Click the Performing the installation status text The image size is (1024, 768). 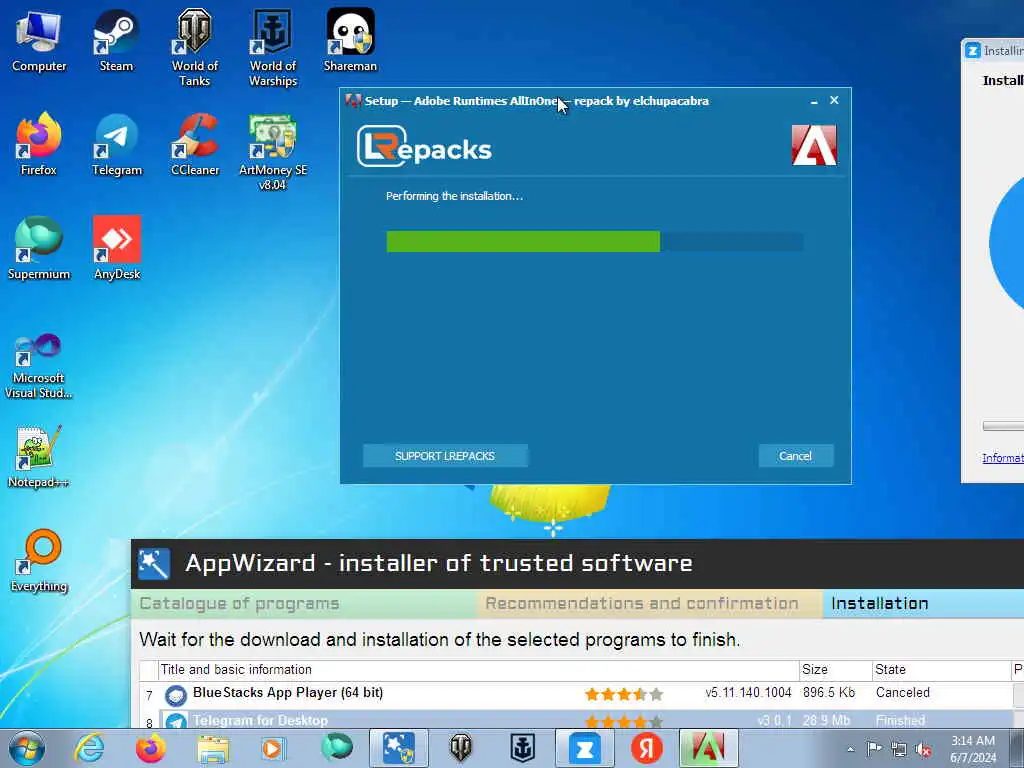point(455,196)
